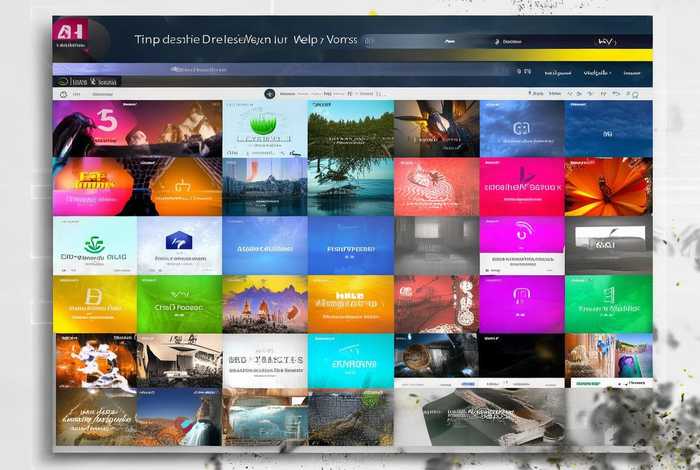This screenshot has width=700, height=470.
Task: Click the blue house icon tile
Action: point(178,242)
